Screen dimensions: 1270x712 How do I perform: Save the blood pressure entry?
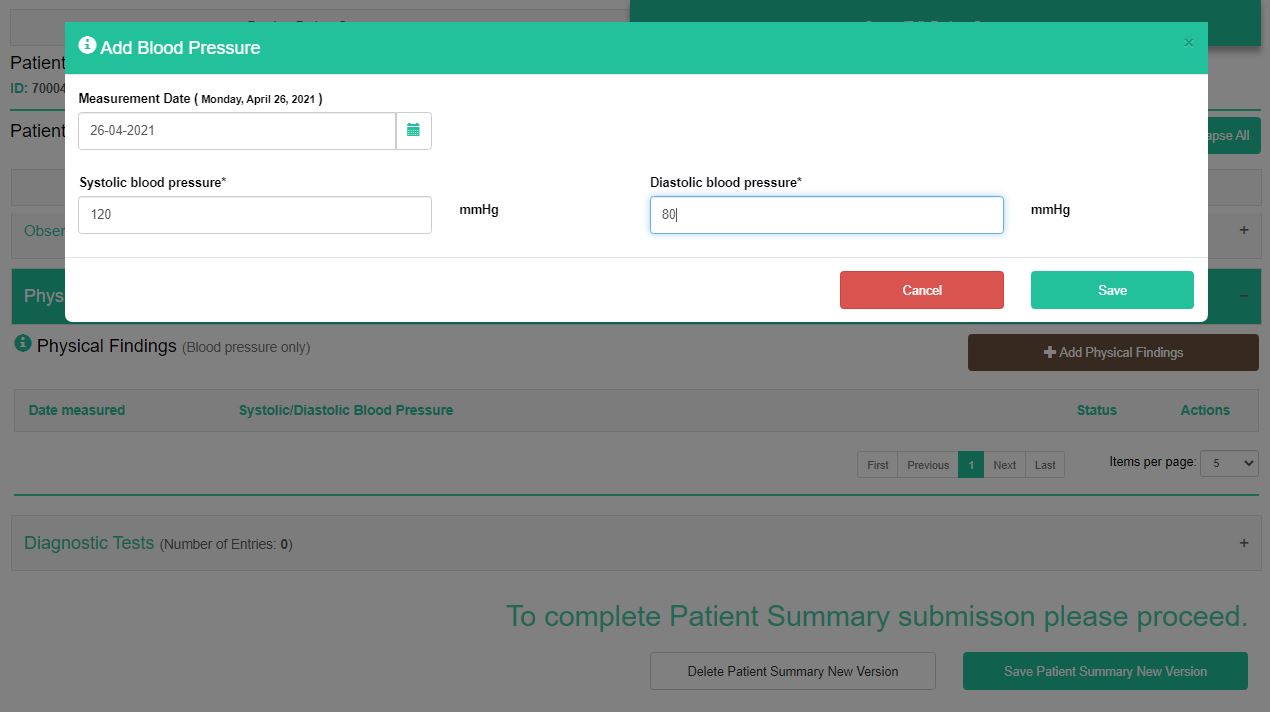point(1111,290)
